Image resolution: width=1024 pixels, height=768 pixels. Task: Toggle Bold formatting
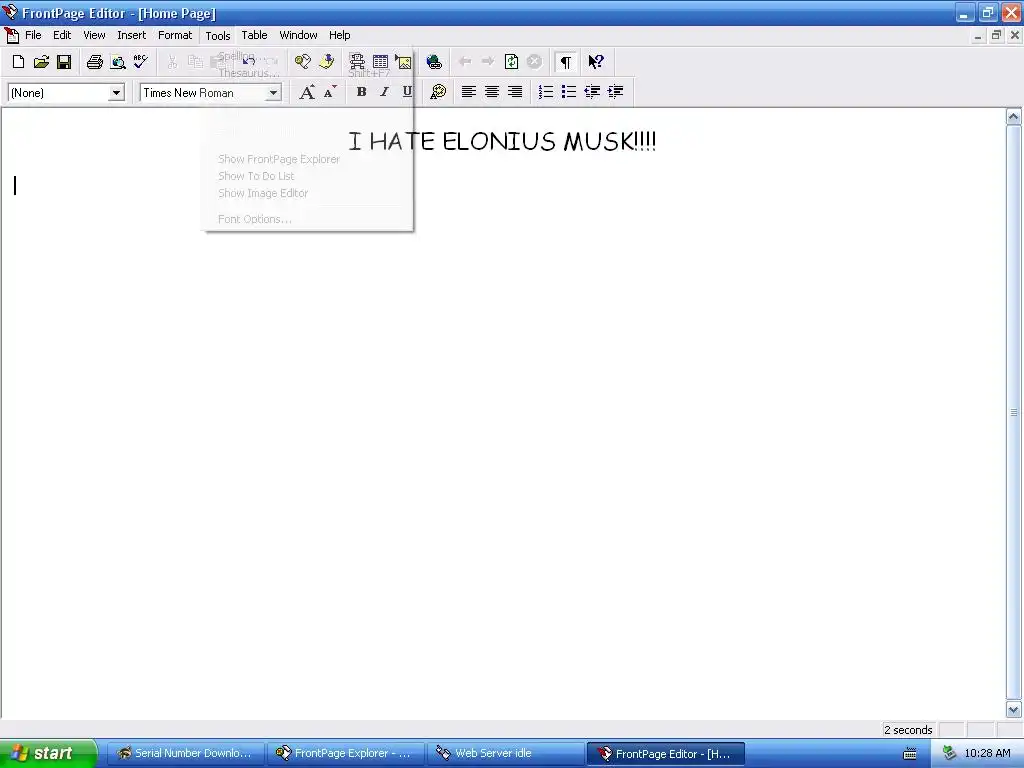[x=361, y=92]
